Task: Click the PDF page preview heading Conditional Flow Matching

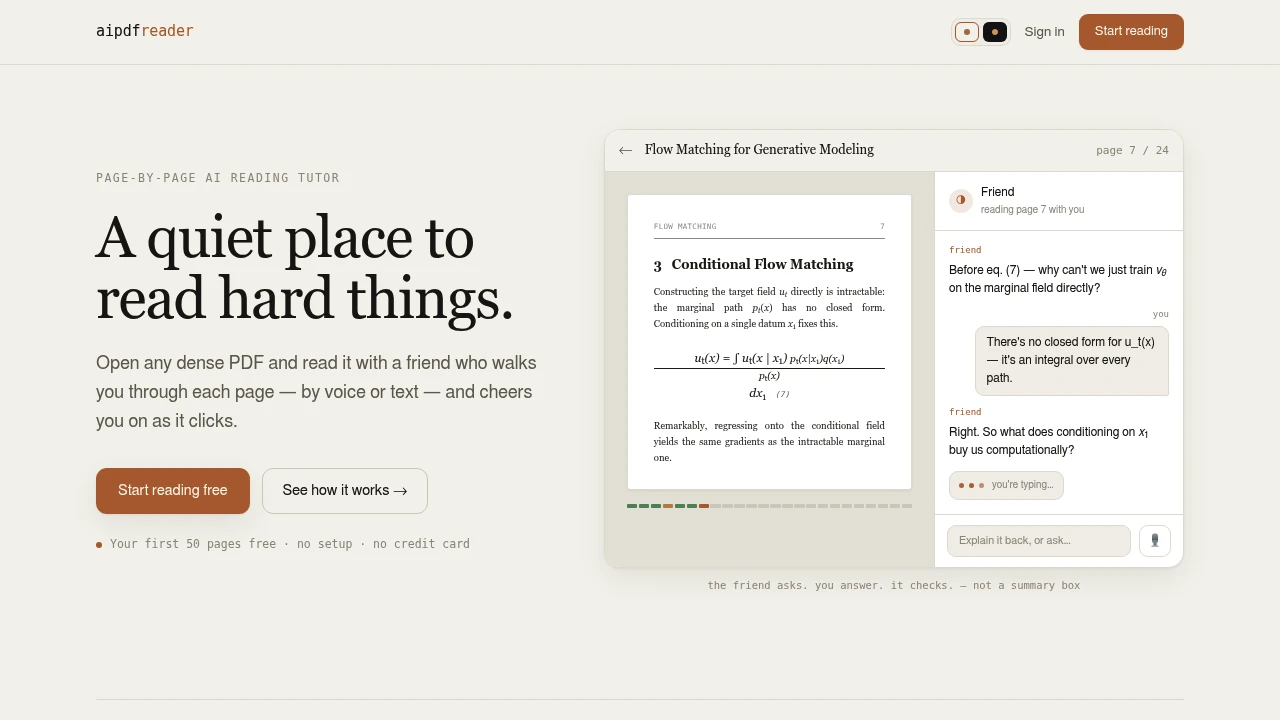Action: click(x=762, y=265)
